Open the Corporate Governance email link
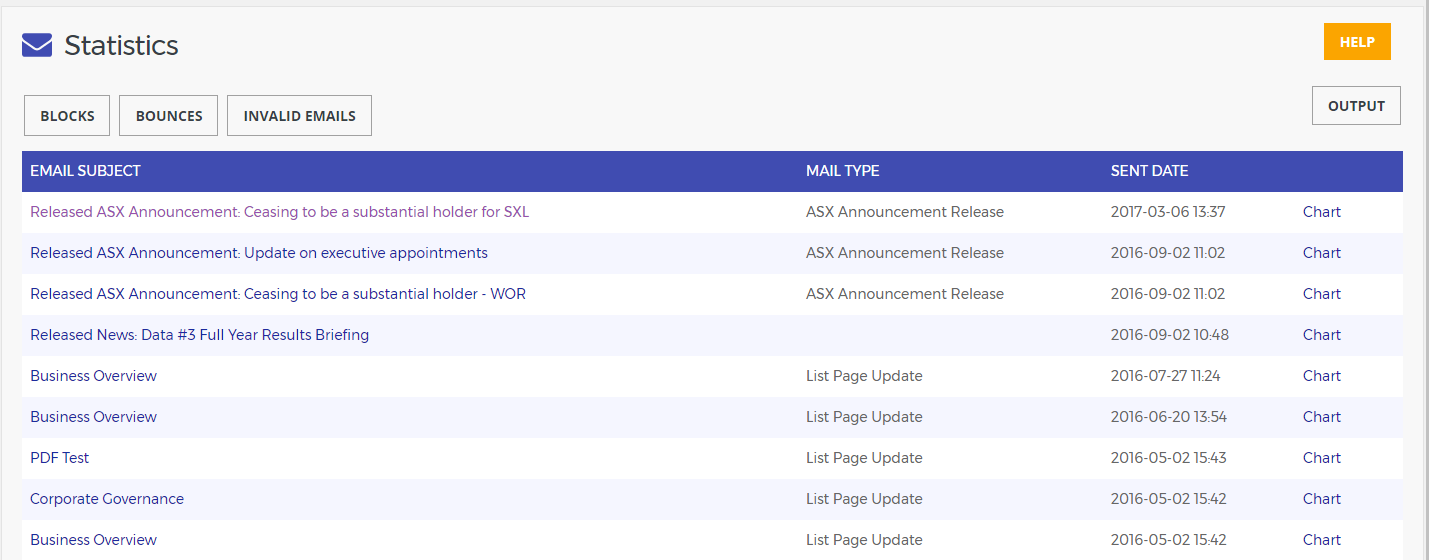The image size is (1429, 560). (107, 499)
